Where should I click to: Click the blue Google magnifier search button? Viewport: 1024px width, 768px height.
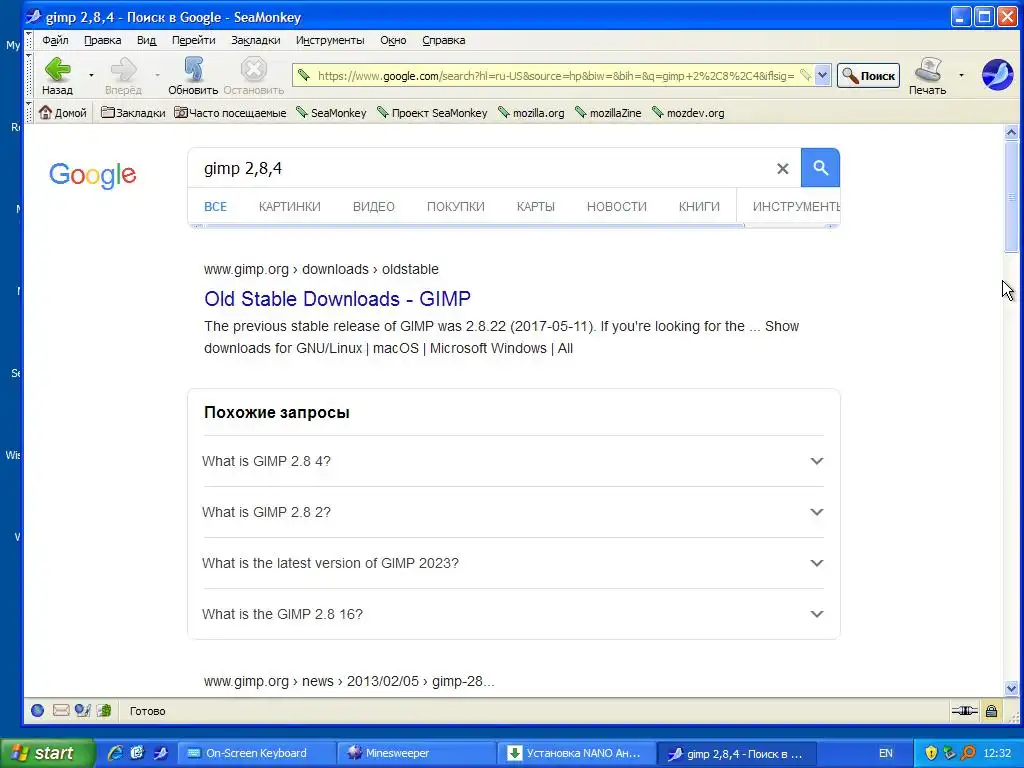pyautogui.click(x=820, y=168)
